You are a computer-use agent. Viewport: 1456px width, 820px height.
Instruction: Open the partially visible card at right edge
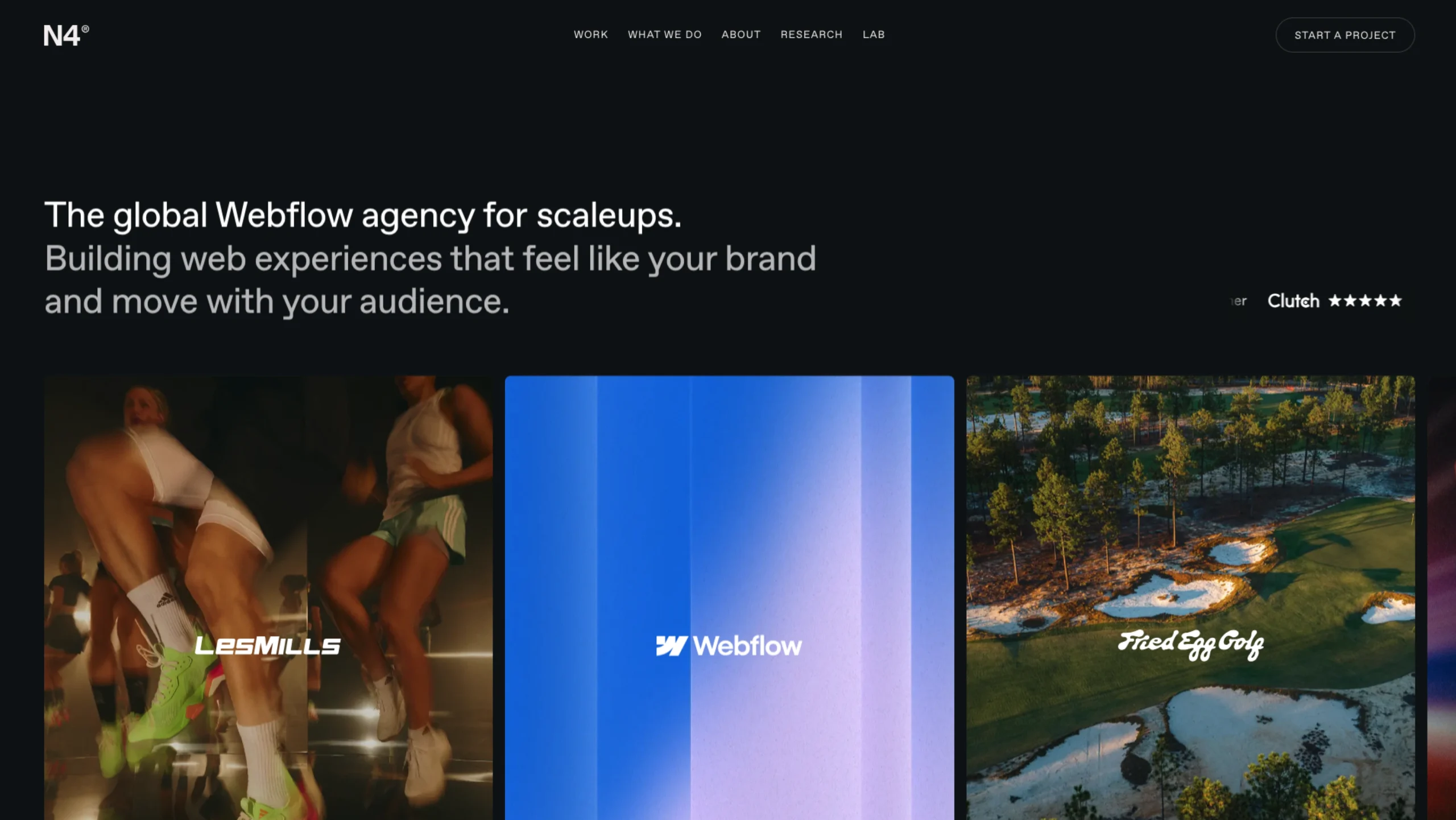(1441, 598)
